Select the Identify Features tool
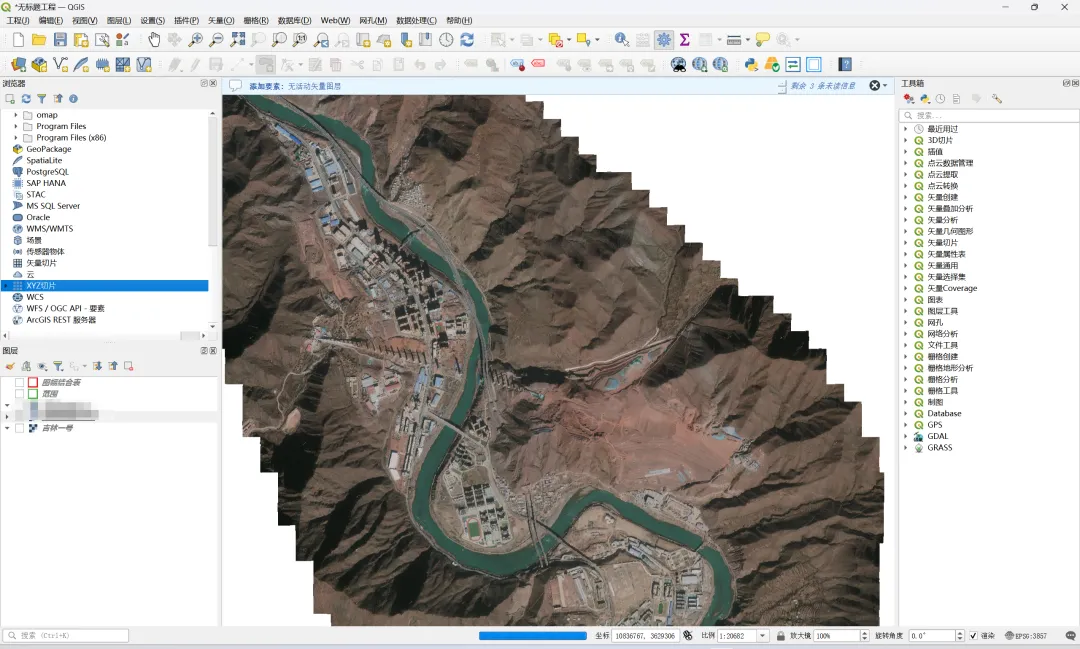This screenshot has height=649, width=1080. pyautogui.click(x=621, y=40)
